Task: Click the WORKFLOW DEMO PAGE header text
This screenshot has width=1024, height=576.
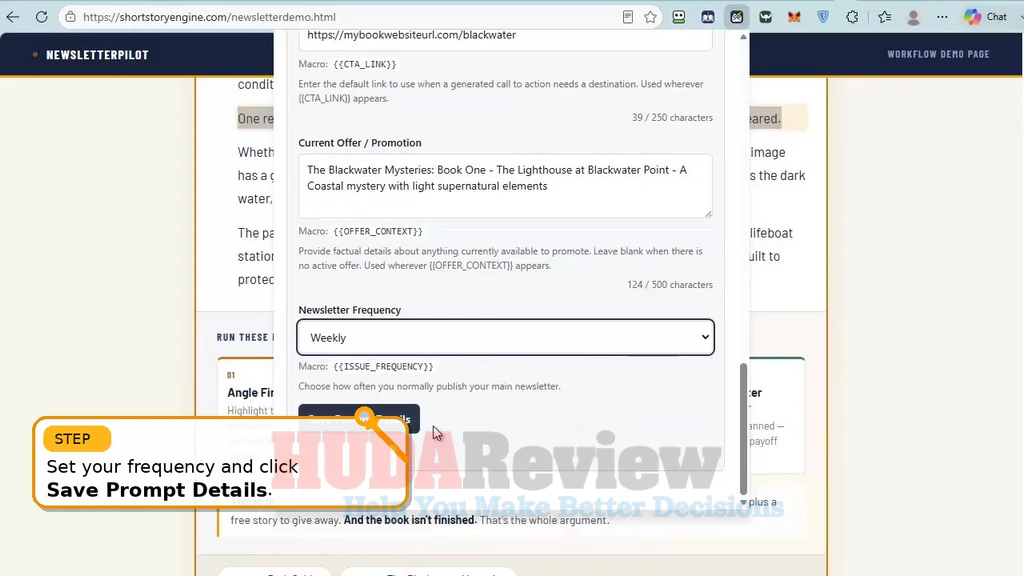Action: 938,54
